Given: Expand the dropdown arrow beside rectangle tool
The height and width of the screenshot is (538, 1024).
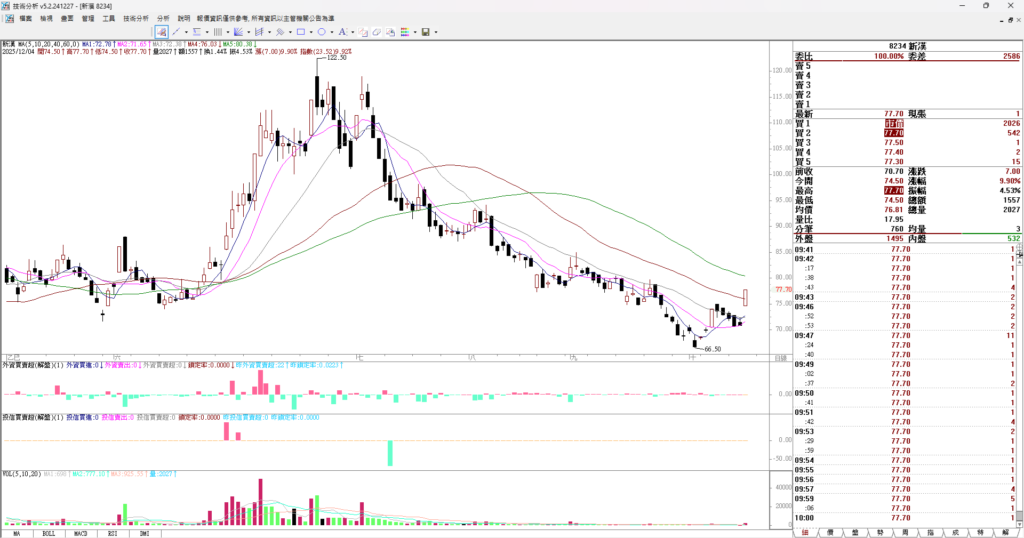Looking at the screenshot, I should [311, 32].
